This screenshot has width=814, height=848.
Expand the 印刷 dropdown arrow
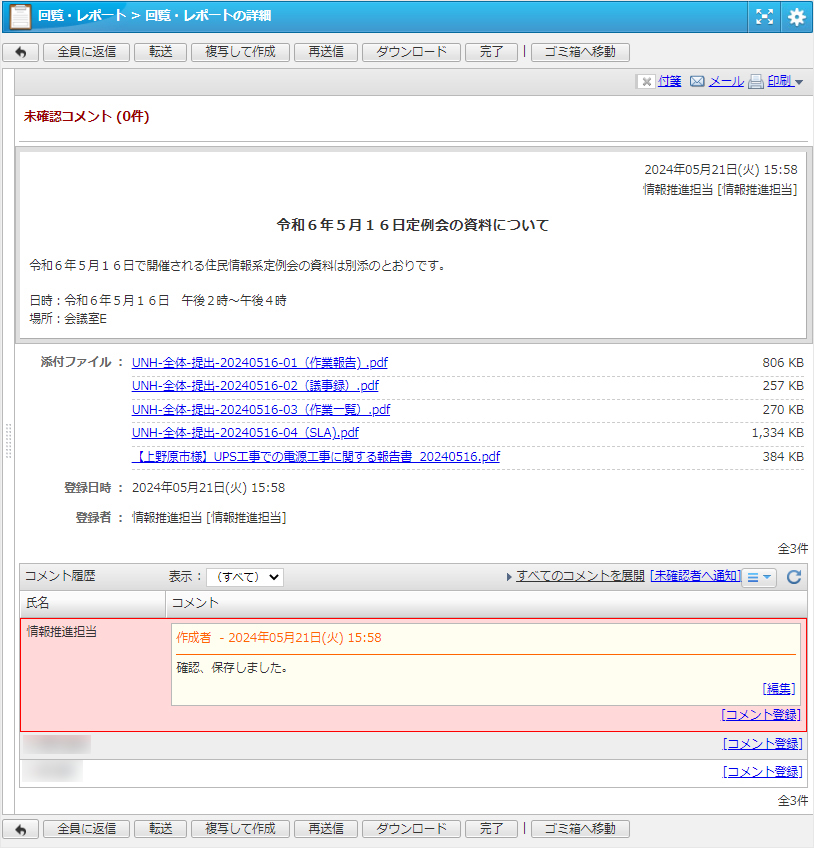[799, 82]
